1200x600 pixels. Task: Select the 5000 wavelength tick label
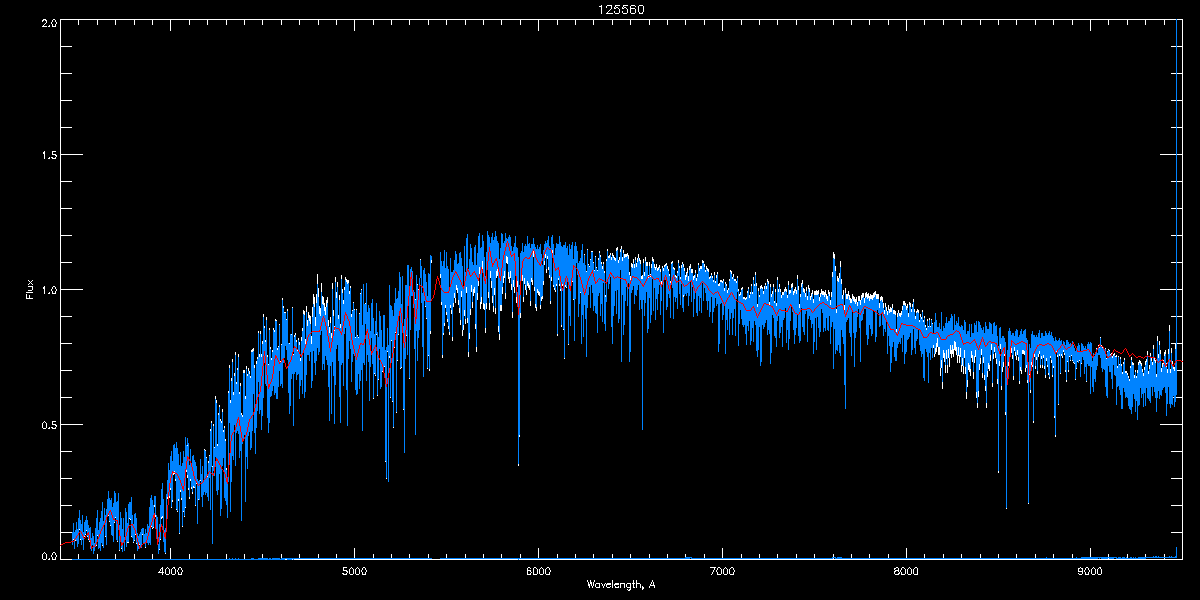coord(354,571)
